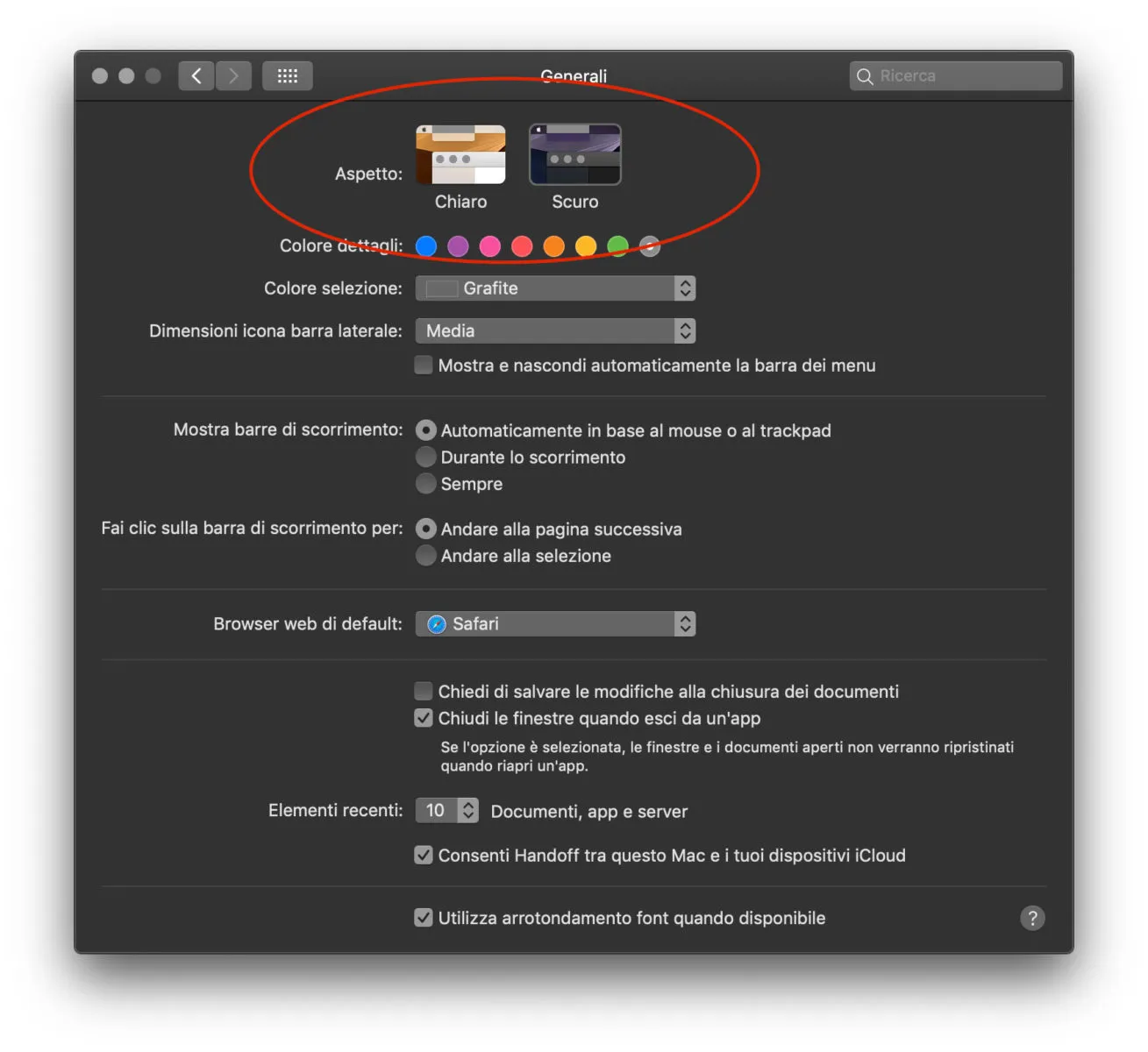
Task: Show all preferences grid icon
Action: click(287, 76)
